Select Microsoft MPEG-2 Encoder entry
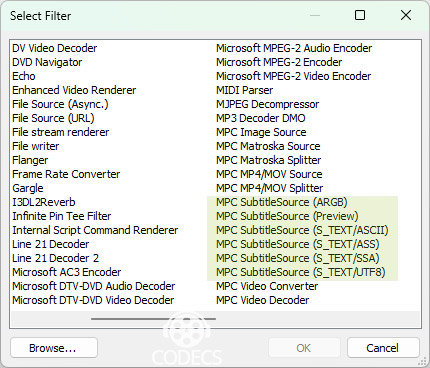The image size is (430, 368). tap(279, 62)
